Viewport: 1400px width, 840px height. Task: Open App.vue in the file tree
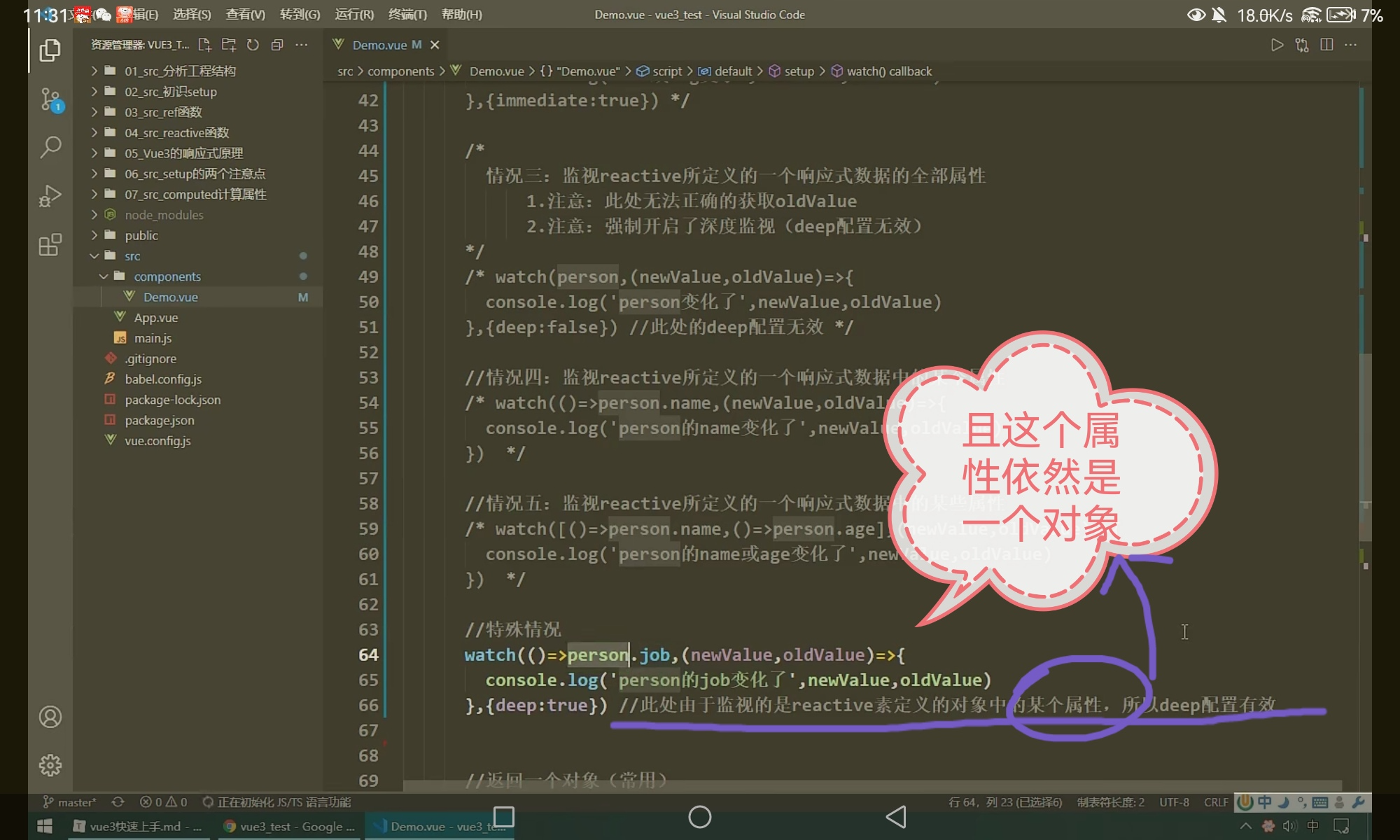point(156,318)
